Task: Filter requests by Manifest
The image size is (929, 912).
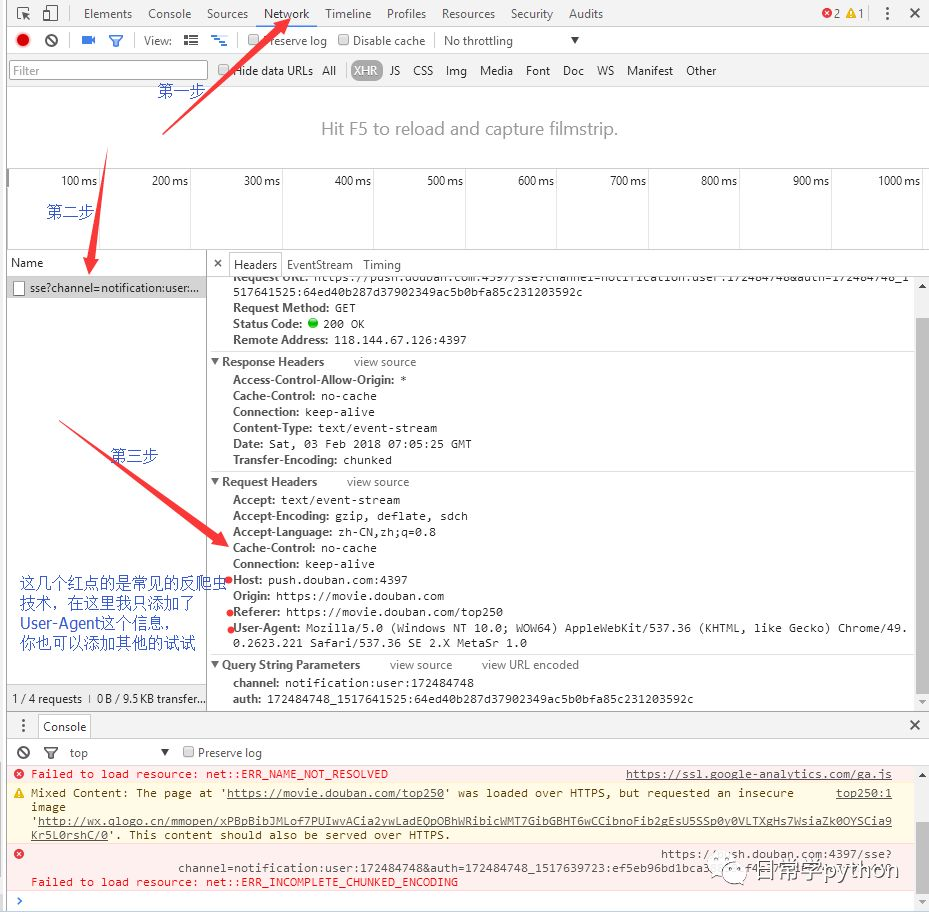Action: pyautogui.click(x=649, y=71)
